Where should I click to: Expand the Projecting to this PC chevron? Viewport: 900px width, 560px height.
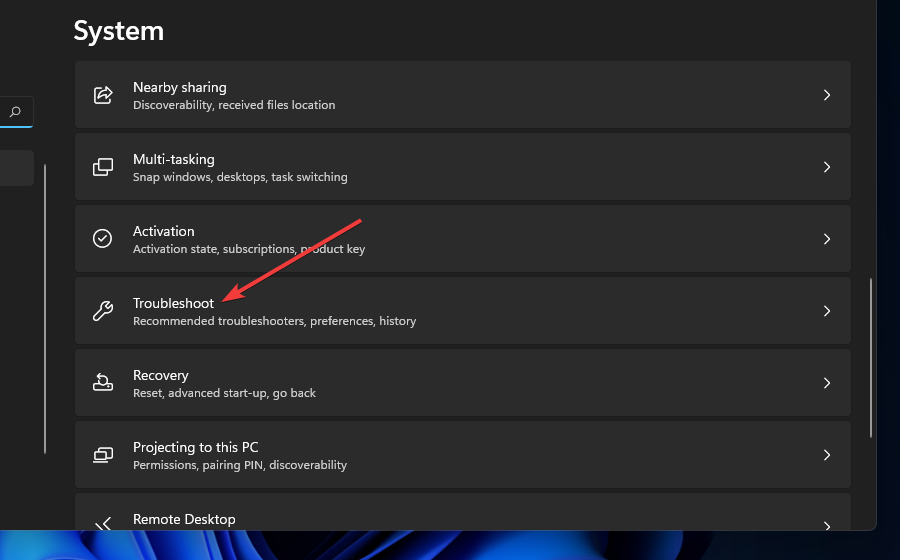point(826,455)
